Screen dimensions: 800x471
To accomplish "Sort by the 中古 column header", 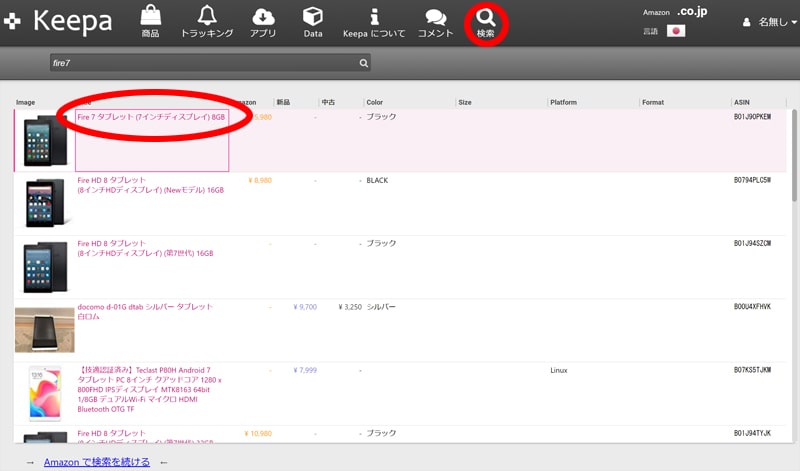I will tap(328, 102).
